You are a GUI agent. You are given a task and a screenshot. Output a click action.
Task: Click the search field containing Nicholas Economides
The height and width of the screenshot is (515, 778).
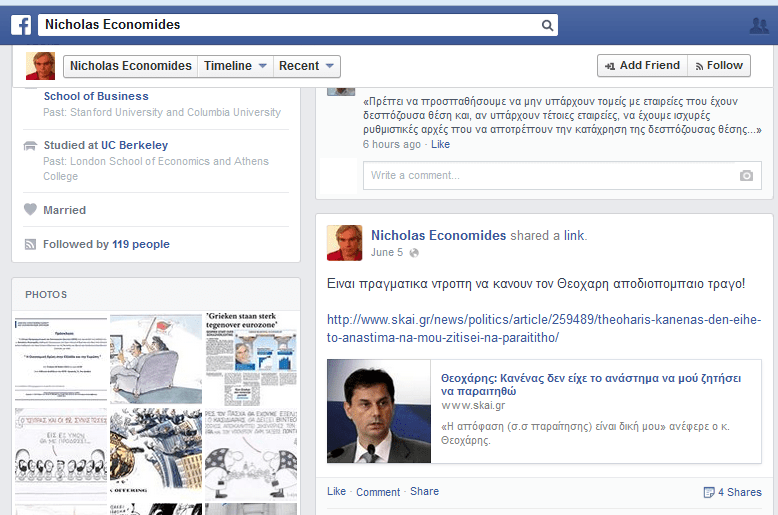[x=298, y=25]
